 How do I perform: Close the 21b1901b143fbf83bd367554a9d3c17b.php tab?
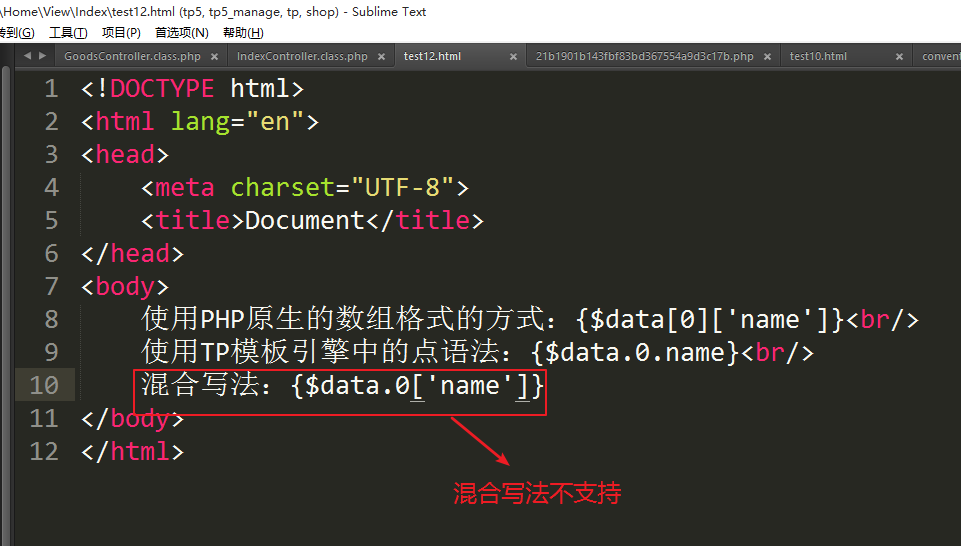(767, 57)
